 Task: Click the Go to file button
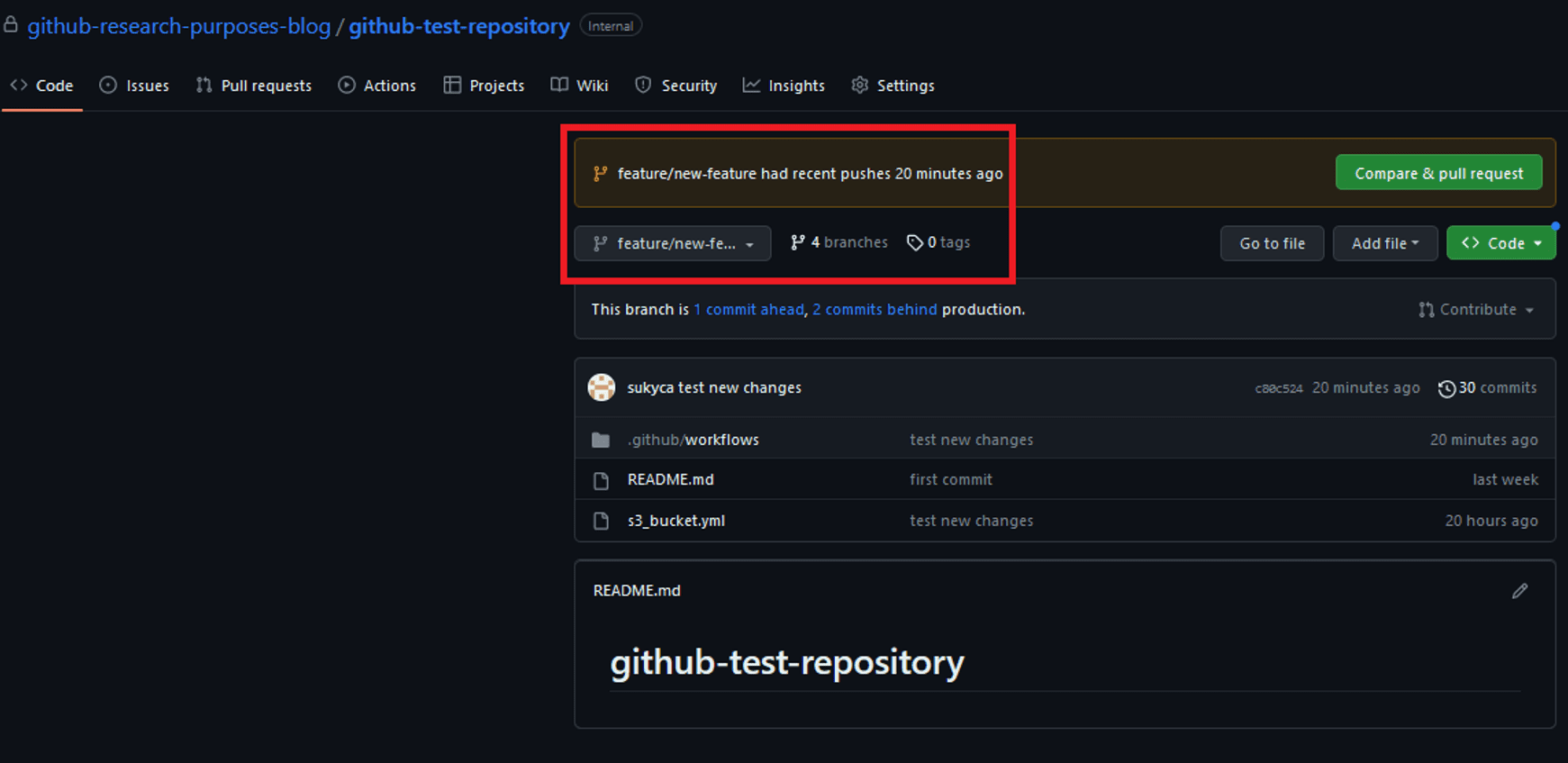[x=1272, y=243]
